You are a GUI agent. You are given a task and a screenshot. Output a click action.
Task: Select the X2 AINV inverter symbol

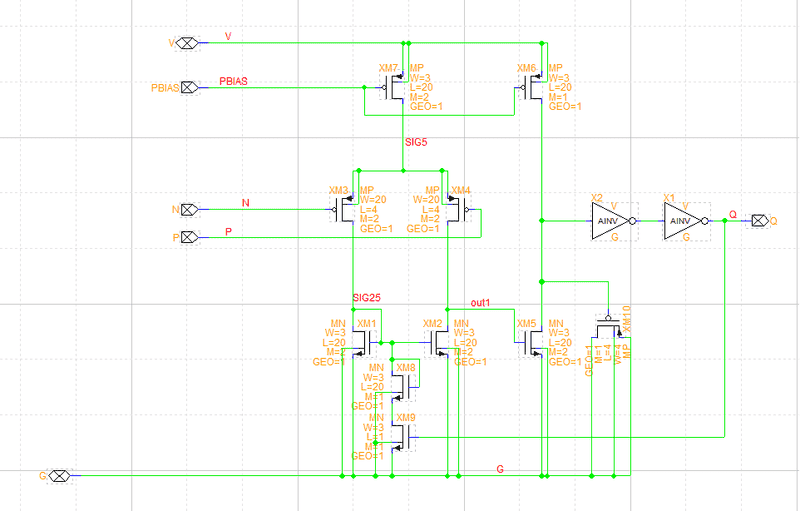(614, 221)
